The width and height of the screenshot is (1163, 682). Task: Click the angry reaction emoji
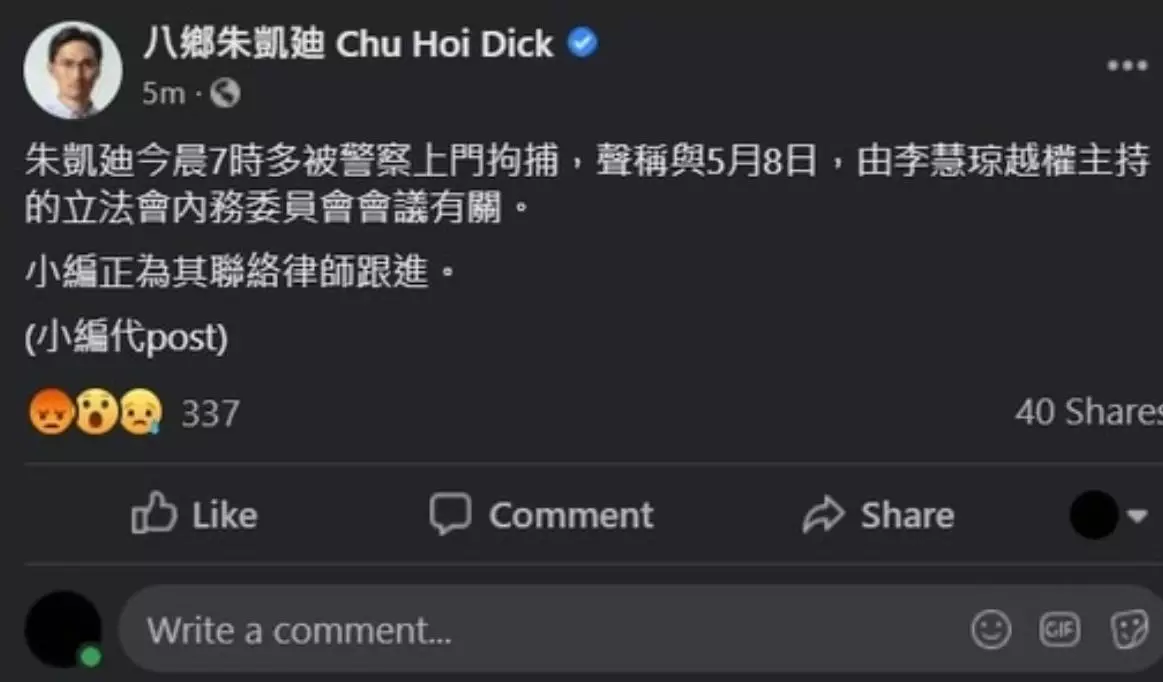tap(52, 412)
